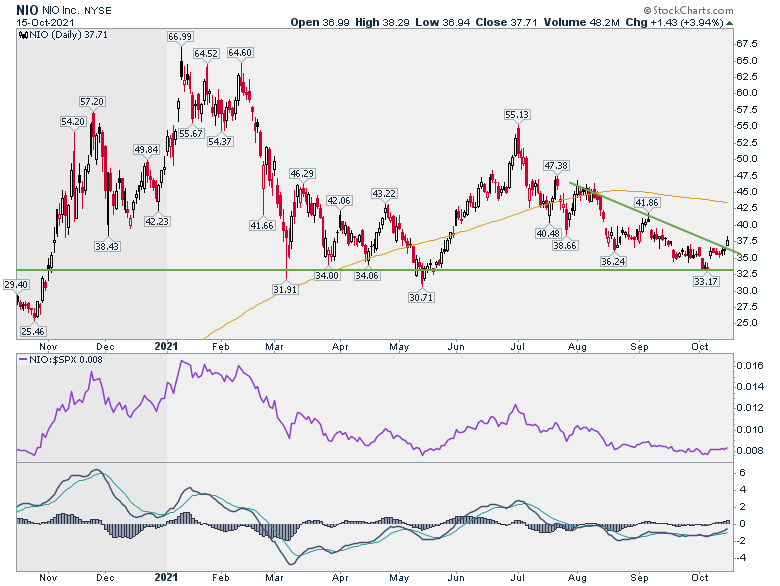The image size is (780, 586).
Task: Click the Close 37.71 value
Action: pos(506,22)
